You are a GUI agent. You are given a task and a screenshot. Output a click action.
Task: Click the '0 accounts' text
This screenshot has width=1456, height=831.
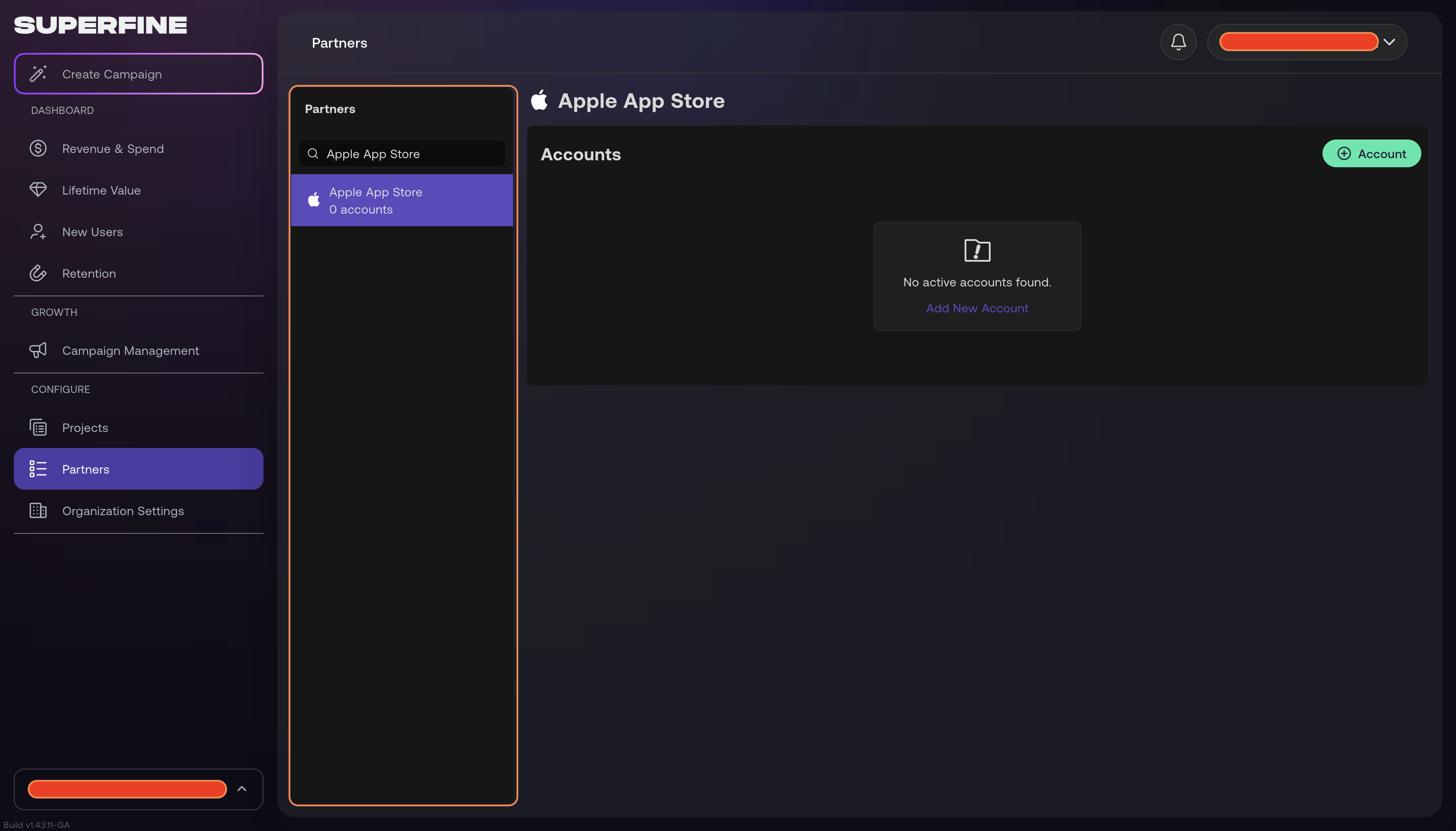point(361,209)
